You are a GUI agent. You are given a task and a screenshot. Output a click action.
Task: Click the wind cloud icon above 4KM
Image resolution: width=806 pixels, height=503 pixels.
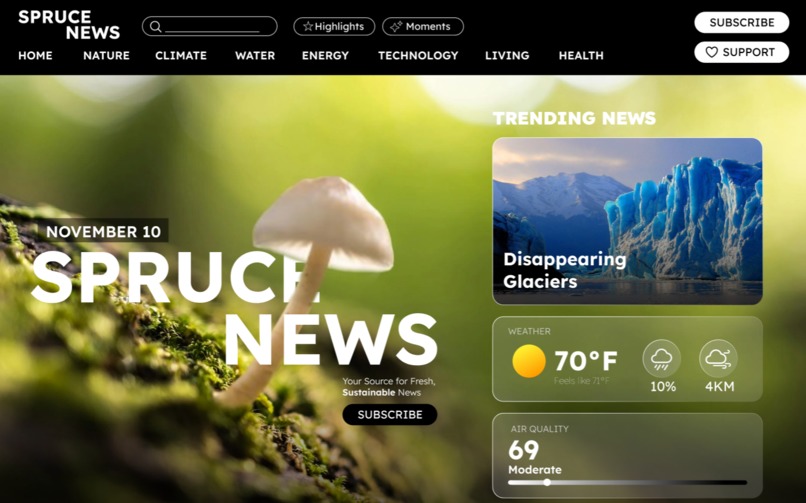tap(718, 358)
